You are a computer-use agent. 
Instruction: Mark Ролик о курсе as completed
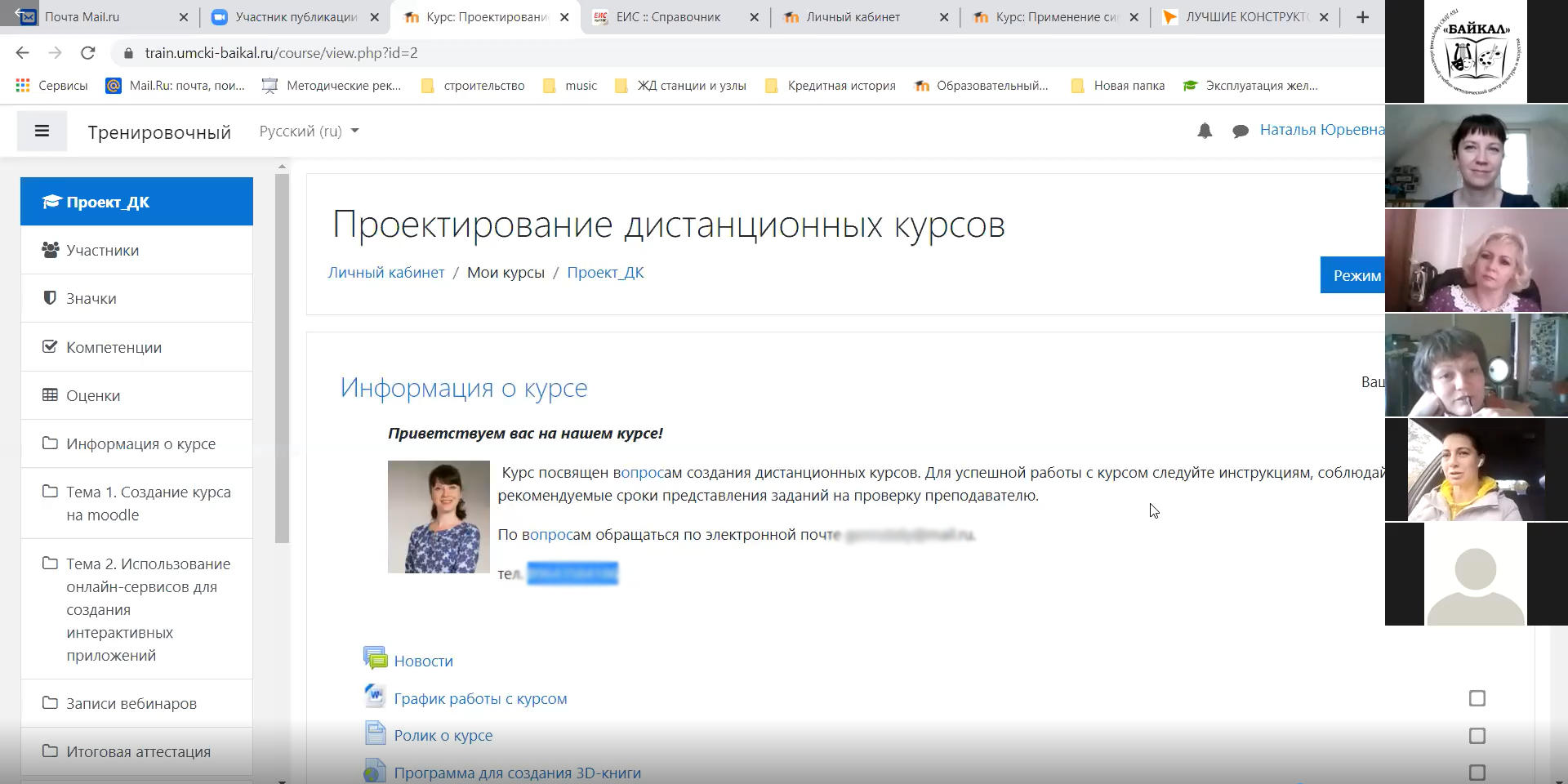1477,736
